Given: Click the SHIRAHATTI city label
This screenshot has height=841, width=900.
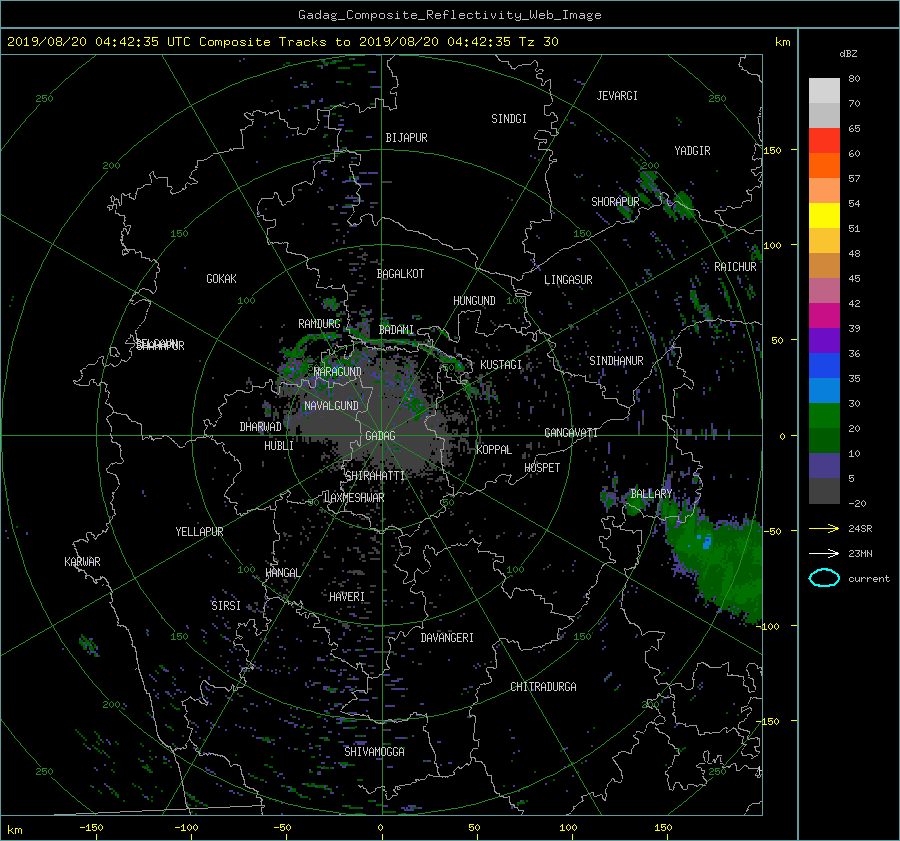Looking at the screenshot, I should (375, 476).
